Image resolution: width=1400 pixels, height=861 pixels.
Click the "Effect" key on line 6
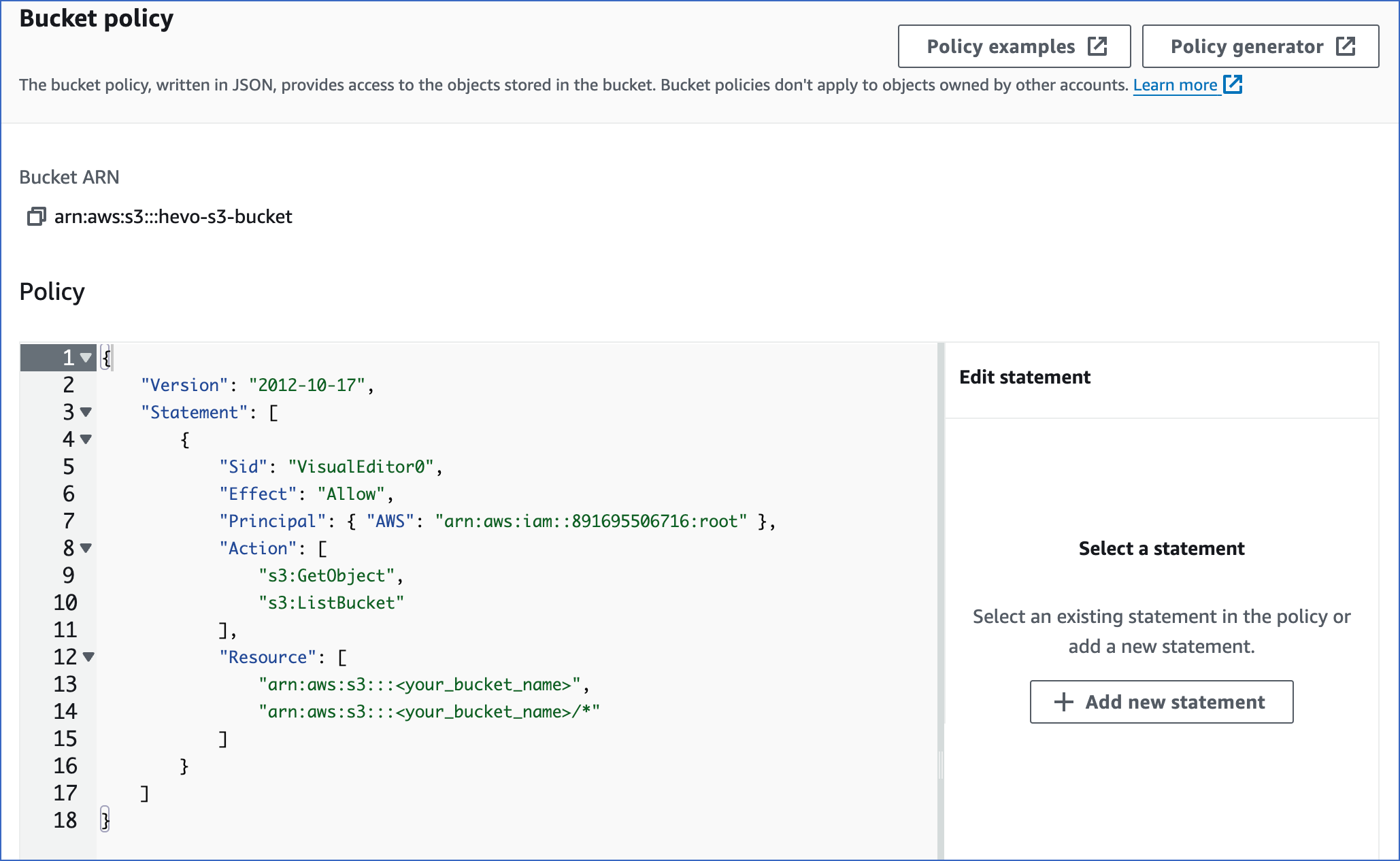point(258,494)
